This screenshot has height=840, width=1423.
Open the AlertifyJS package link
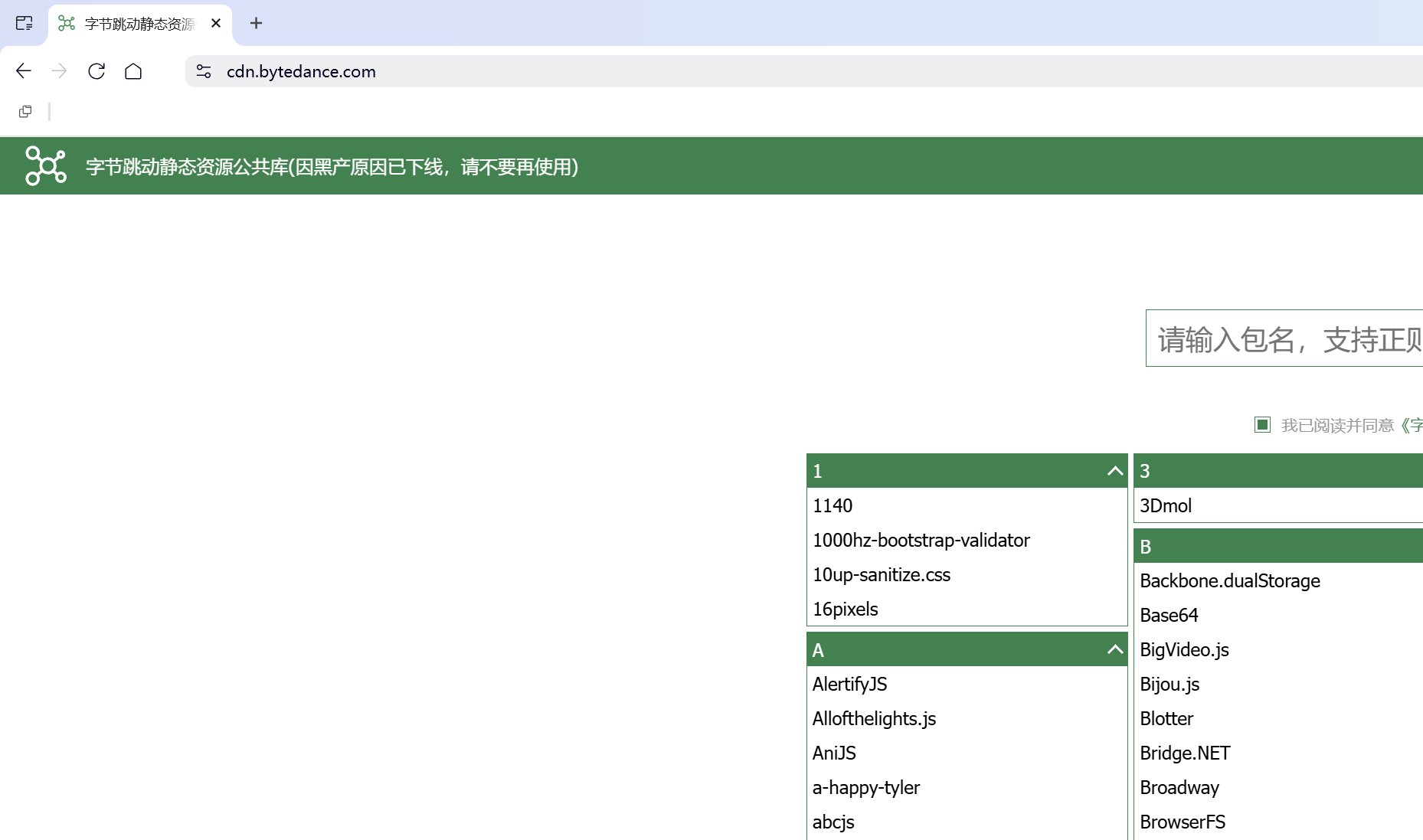tap(850, 684)
